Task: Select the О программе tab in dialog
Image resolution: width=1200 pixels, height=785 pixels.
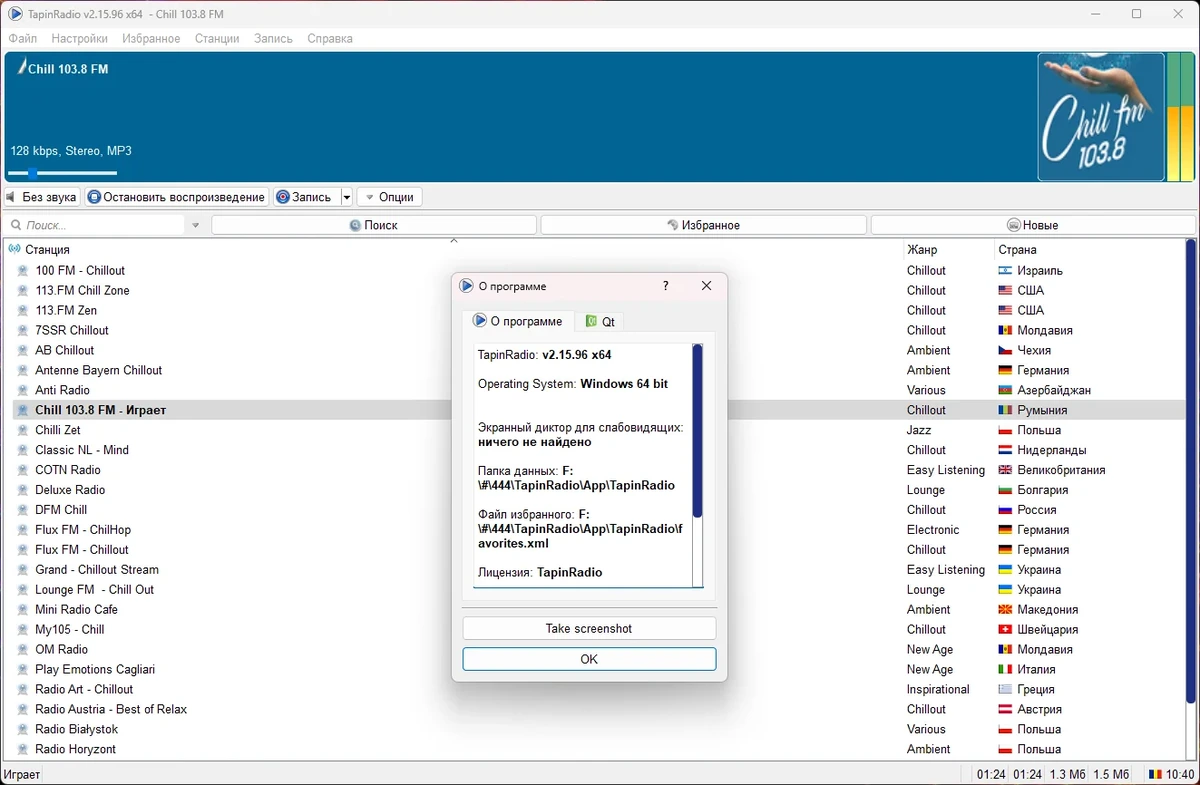Action: click(518, 321)
